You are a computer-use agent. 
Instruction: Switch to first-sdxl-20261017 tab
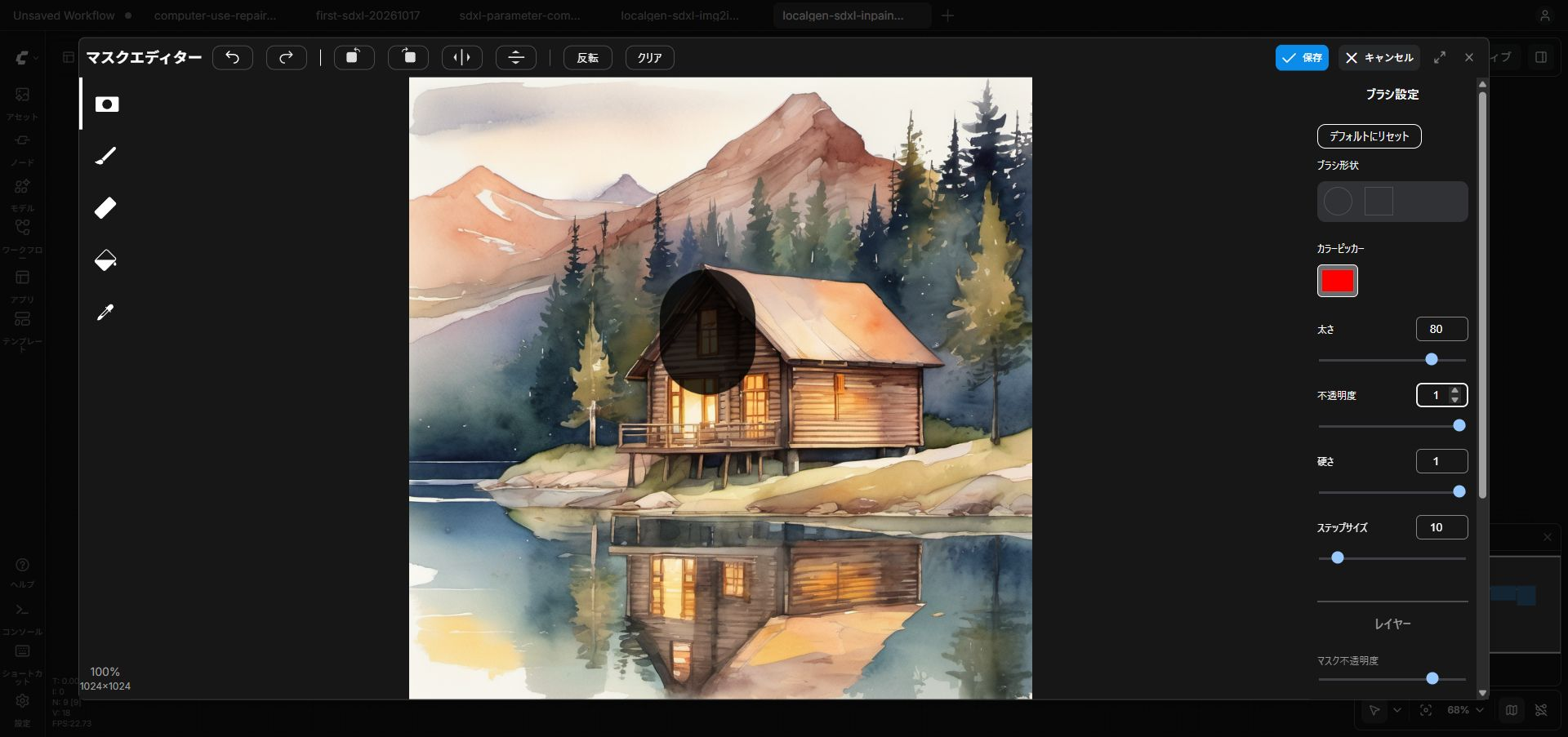367,16
